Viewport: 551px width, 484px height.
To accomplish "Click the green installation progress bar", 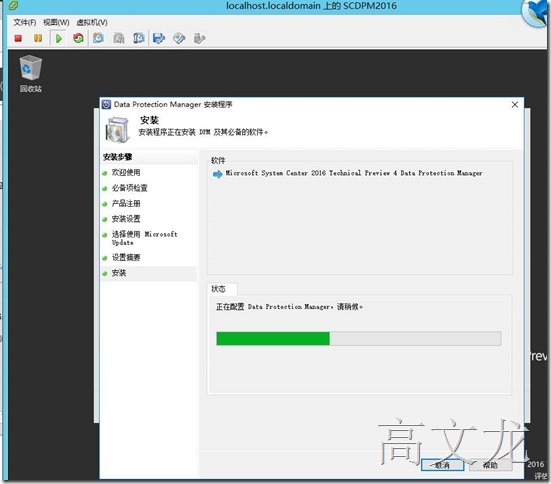I will (359, 339).
